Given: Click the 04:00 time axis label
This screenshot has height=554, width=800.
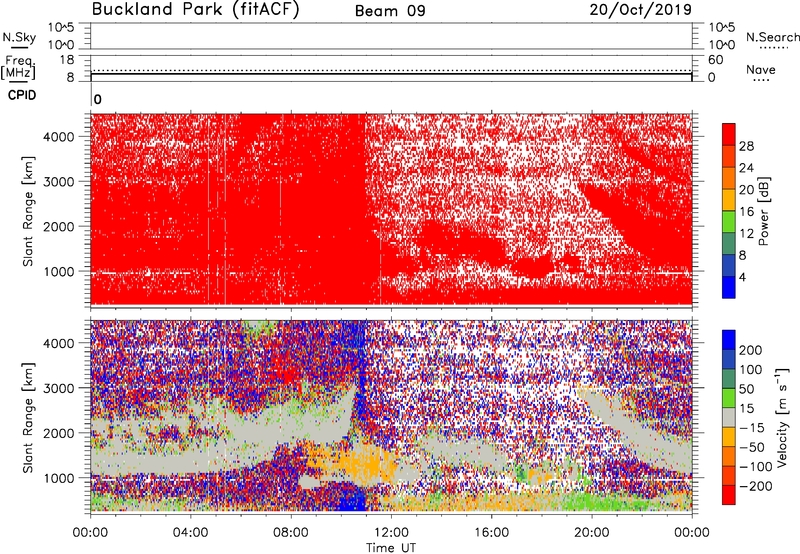Looking at the screenshot, I should [190, 533].
